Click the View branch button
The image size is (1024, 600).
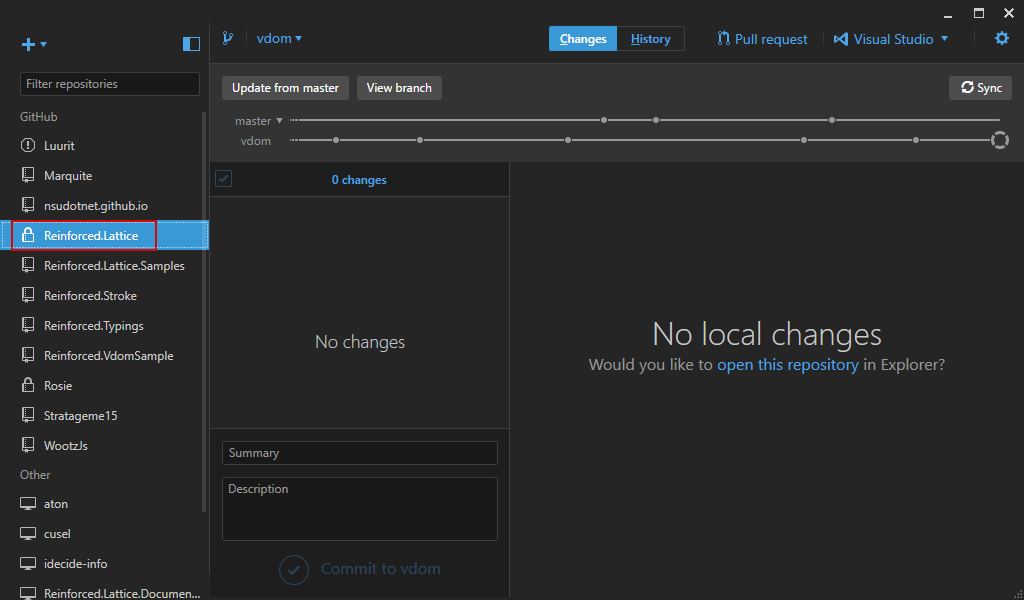399,88
